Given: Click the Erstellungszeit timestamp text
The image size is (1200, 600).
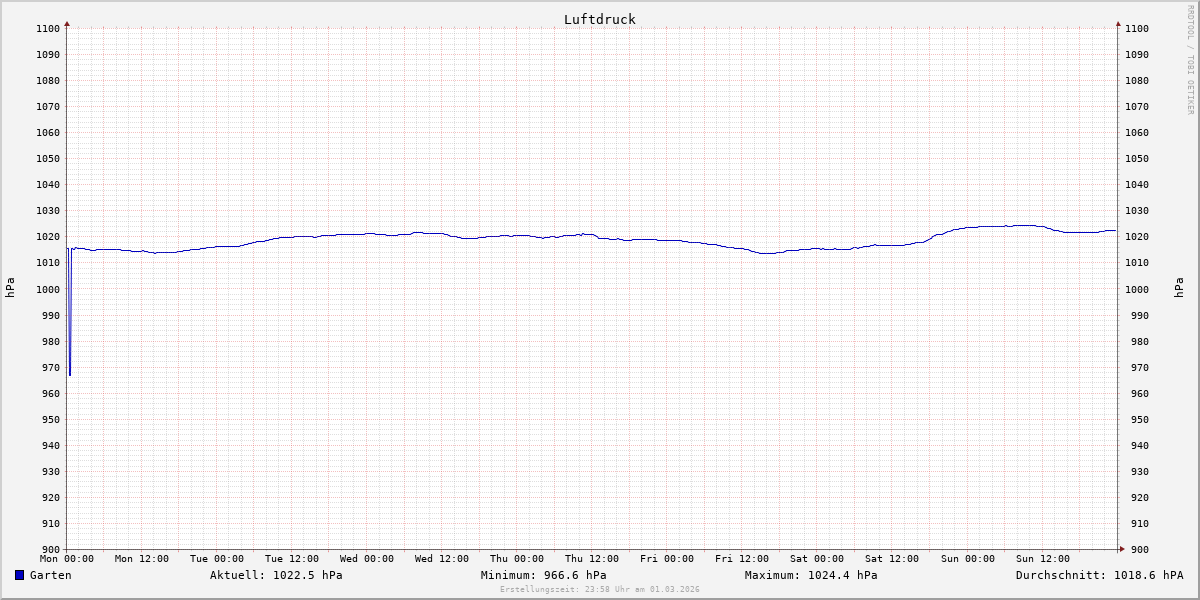Looking at the screenshot, I should [x=599, y=590].
